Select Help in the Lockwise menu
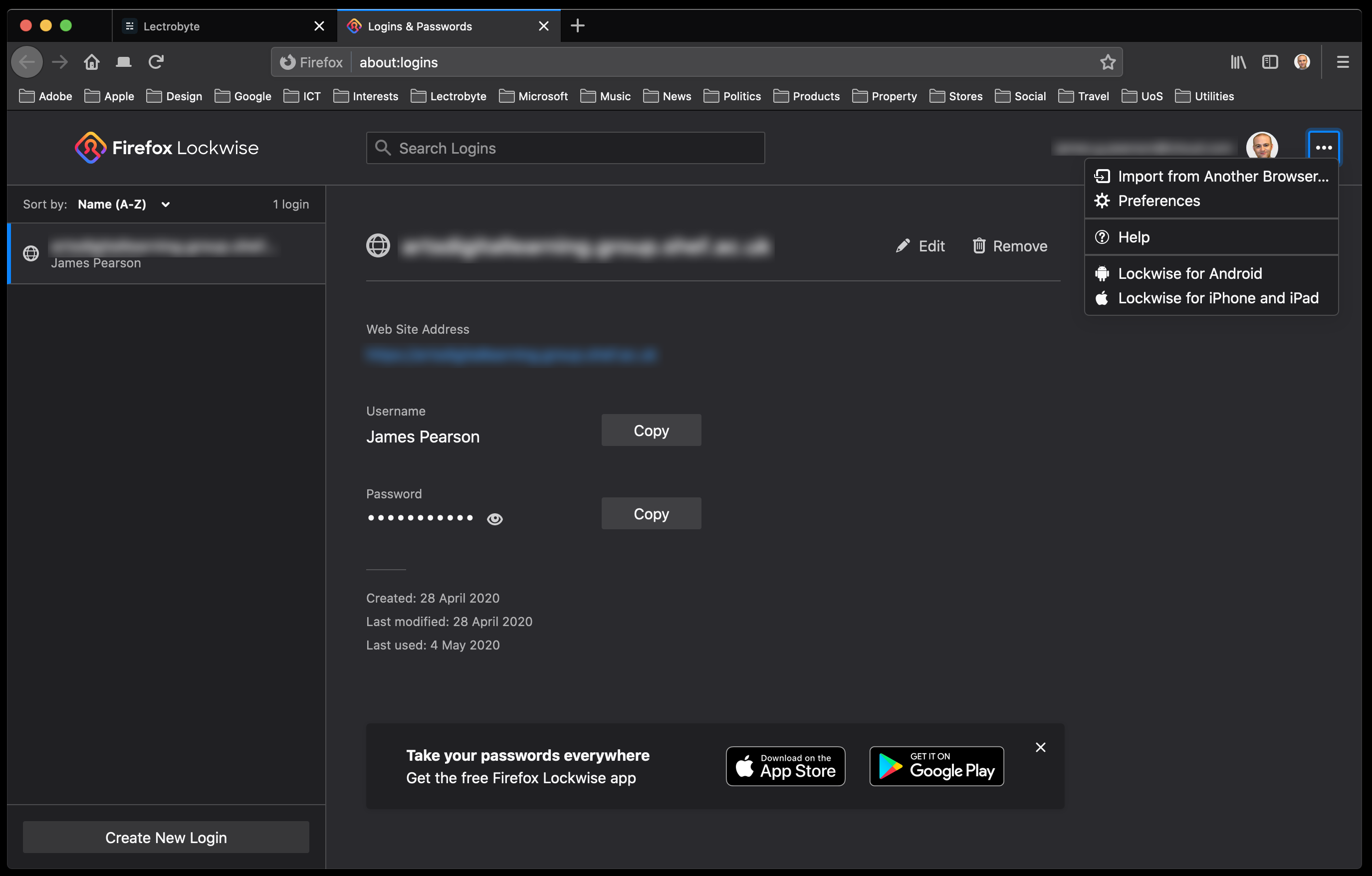 tap(1211, 237)
